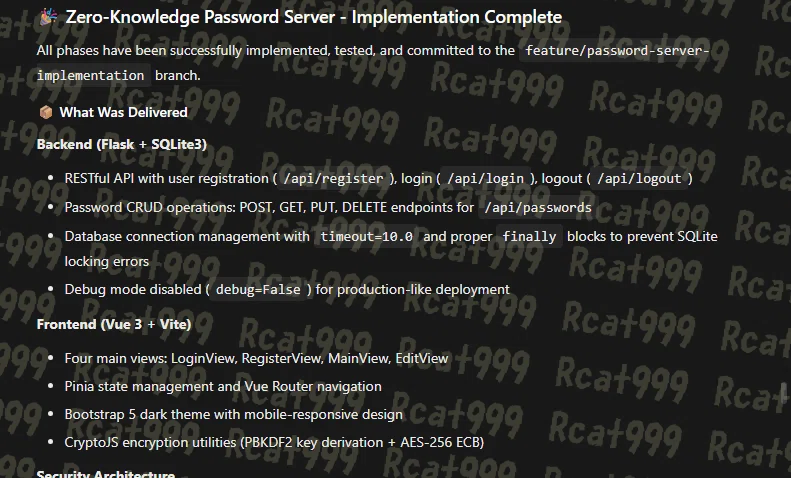791x478 pixels.
Task: Click the Bootstrap 5 dark theme bullet line
Action: tap(234, 414)
